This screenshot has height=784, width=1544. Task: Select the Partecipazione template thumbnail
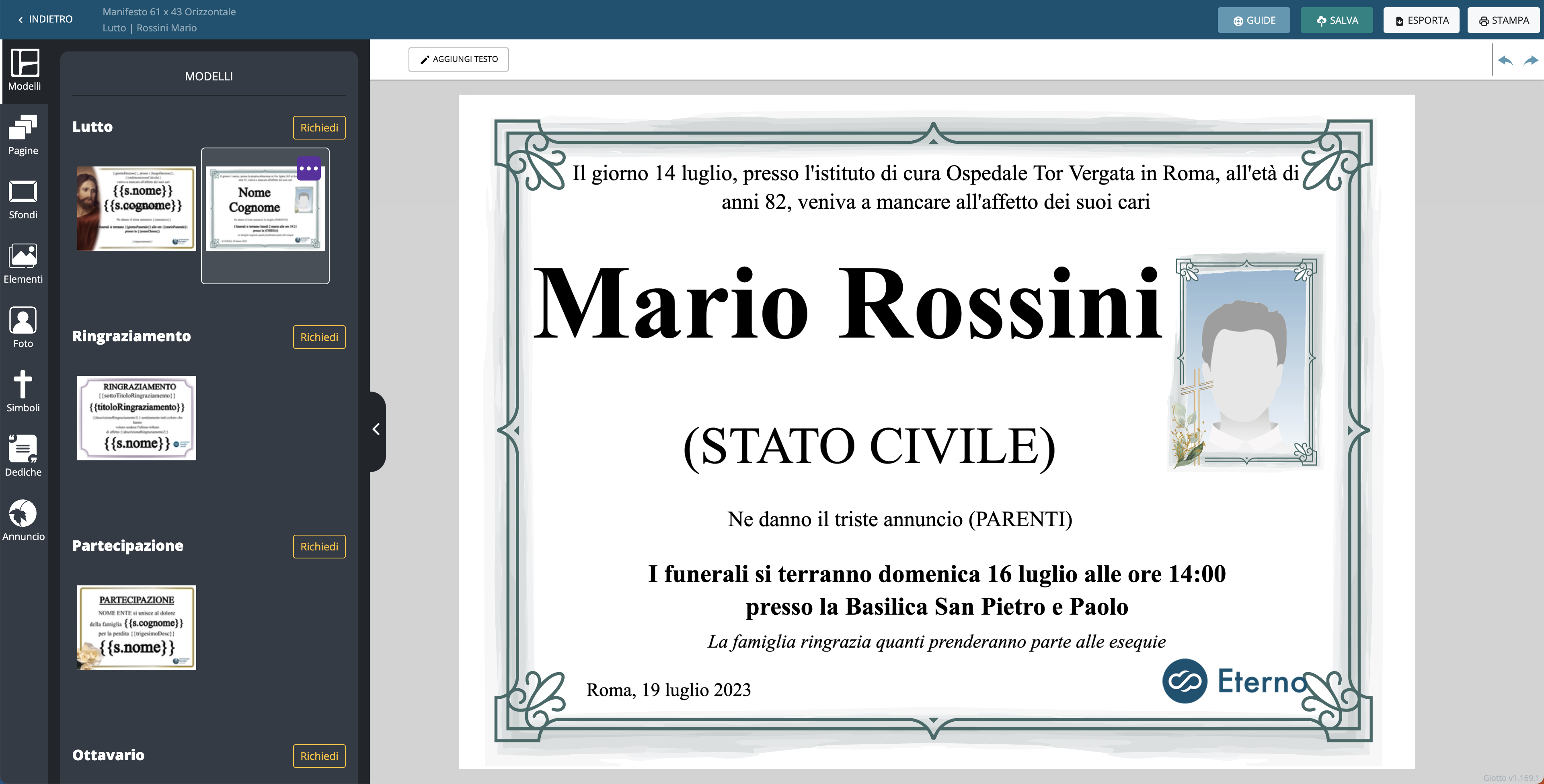click(137, 628)
